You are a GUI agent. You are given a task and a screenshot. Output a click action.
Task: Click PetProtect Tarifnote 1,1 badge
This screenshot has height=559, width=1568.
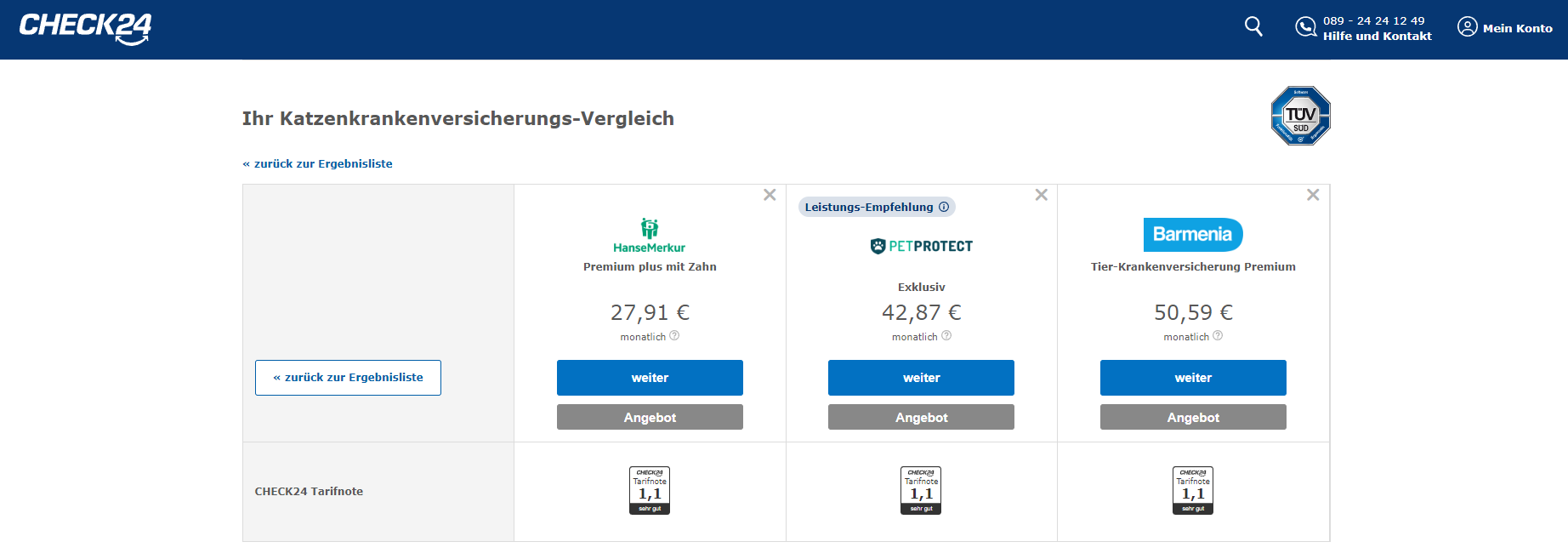[921, 491]
